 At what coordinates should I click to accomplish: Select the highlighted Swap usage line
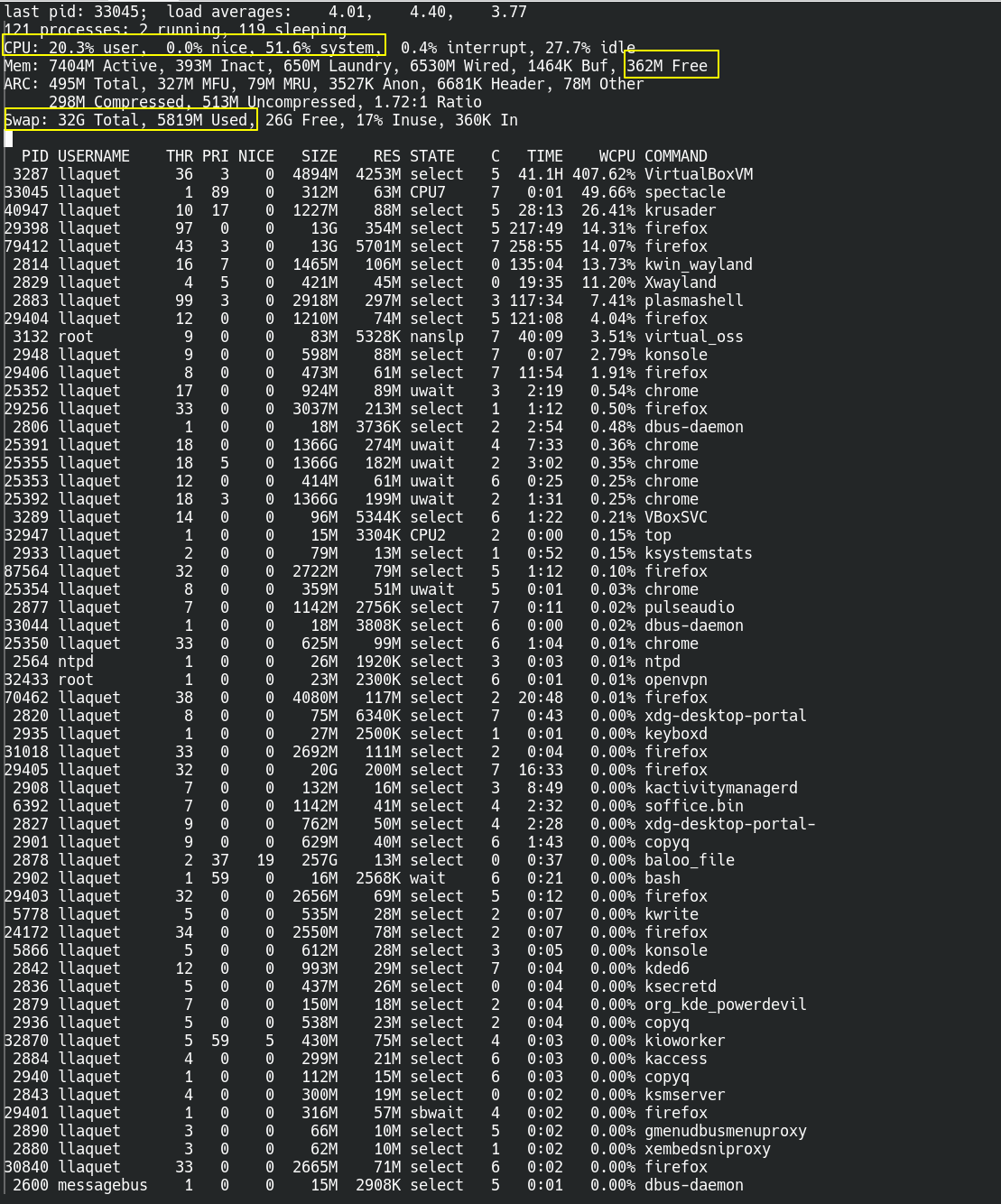[x=129, y=120]
